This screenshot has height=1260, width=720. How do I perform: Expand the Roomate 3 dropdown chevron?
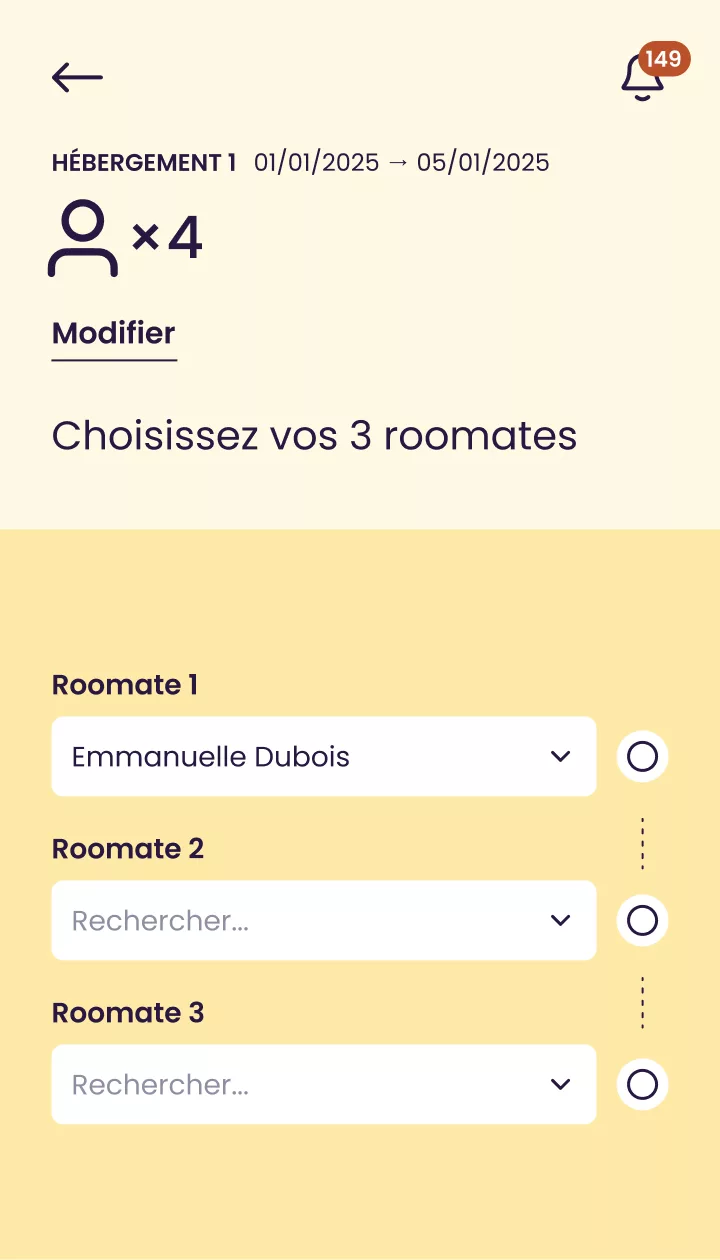(x=561, y=1084)
